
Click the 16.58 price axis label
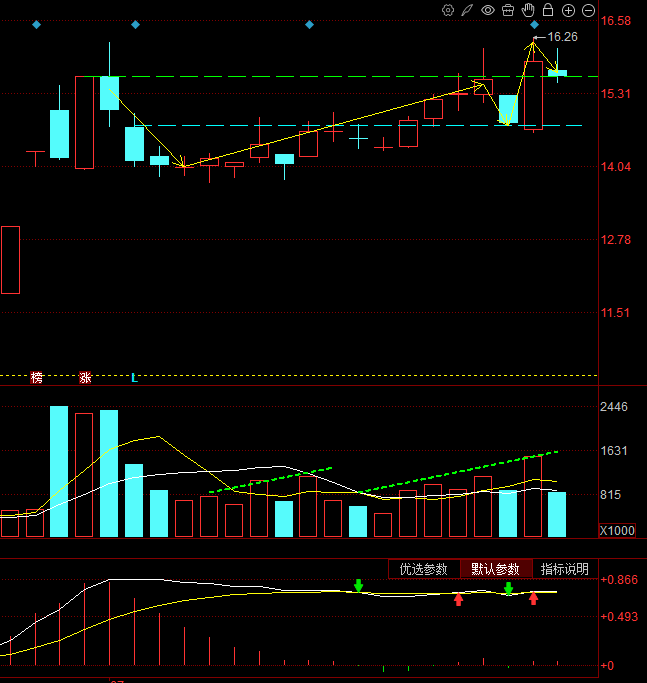pyautogui.click(x=616, y=21)
